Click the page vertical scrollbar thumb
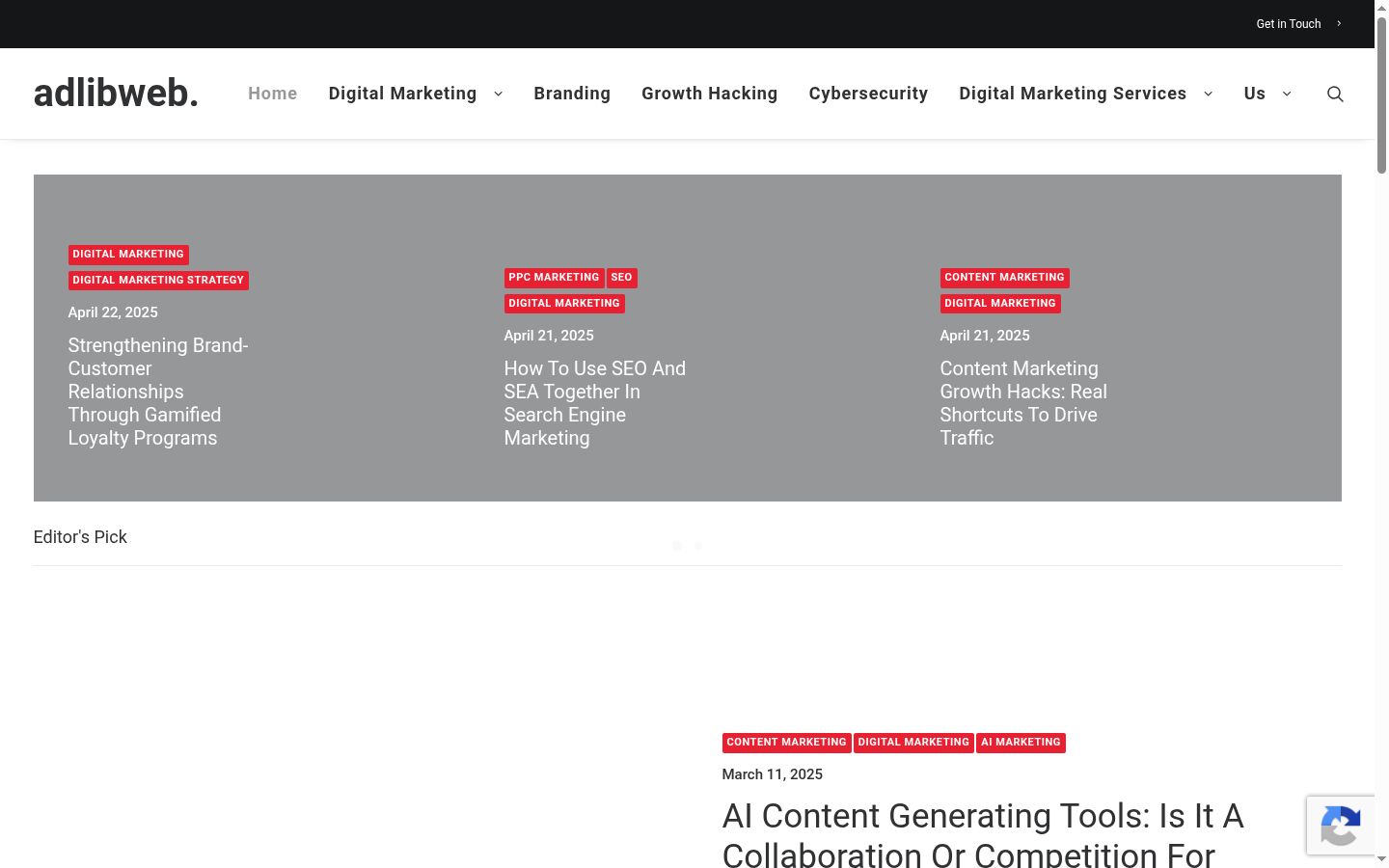The height and width of the screenshot is (868, 1389). (1381, 95)
